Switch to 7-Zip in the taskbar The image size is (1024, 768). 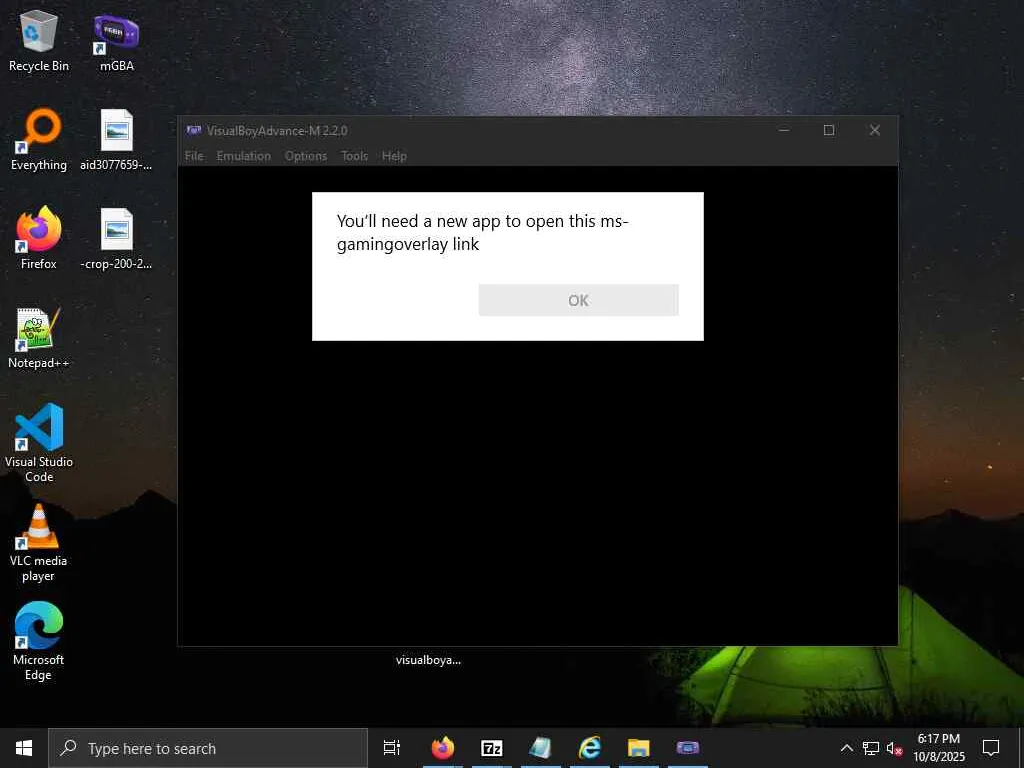pyautogui.click(x=492, y=748)
